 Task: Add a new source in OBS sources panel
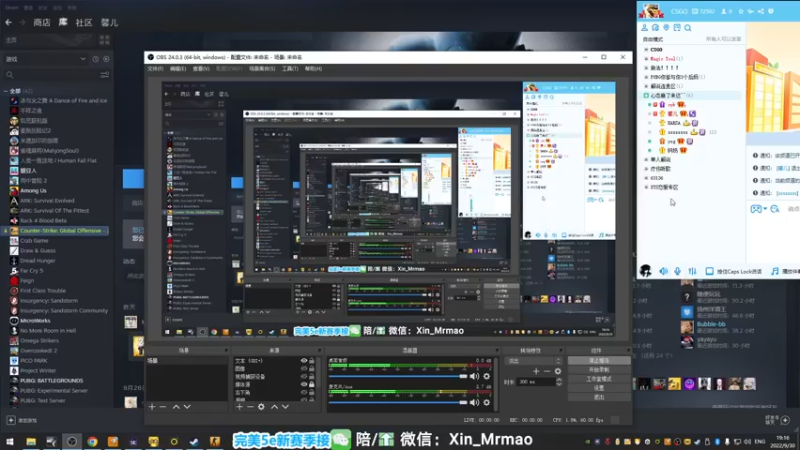(x=239, y=407)
